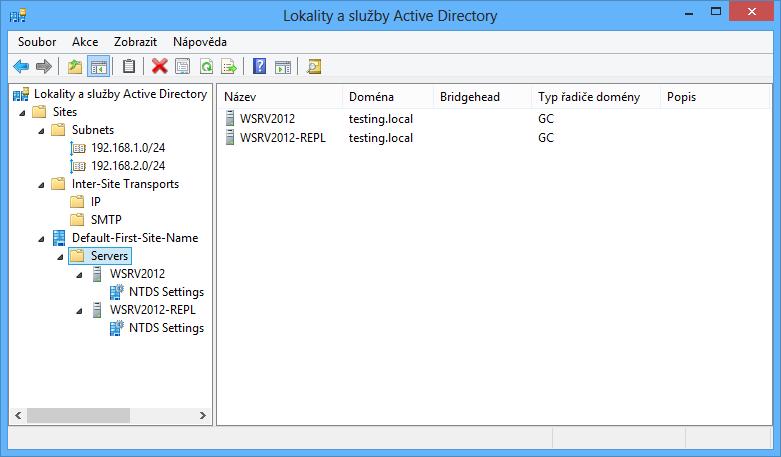The height and width of the screenshot is (457, 781).
Task: Click the Default-First-Site-Name site icon
Action: pyautogui.click(x=59, y=238)
